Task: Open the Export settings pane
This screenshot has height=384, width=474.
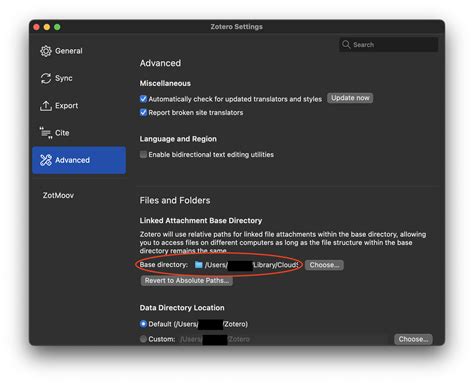Action: click(x=79, y=106)
